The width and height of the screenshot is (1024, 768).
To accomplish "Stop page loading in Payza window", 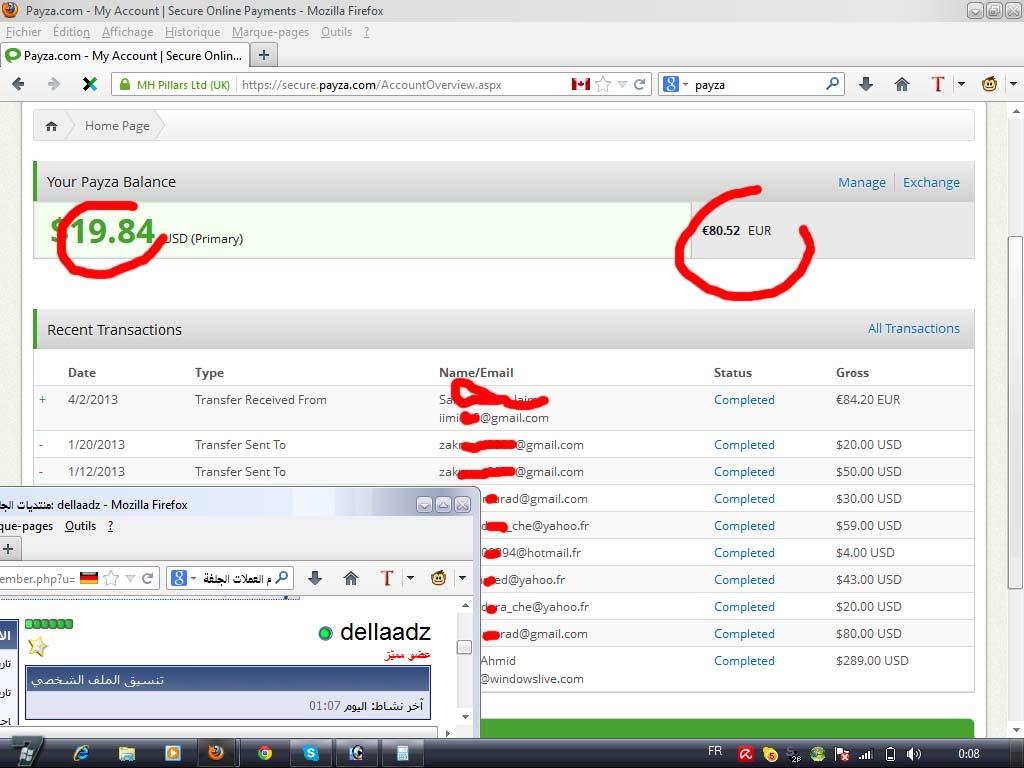I will (89, 84).
